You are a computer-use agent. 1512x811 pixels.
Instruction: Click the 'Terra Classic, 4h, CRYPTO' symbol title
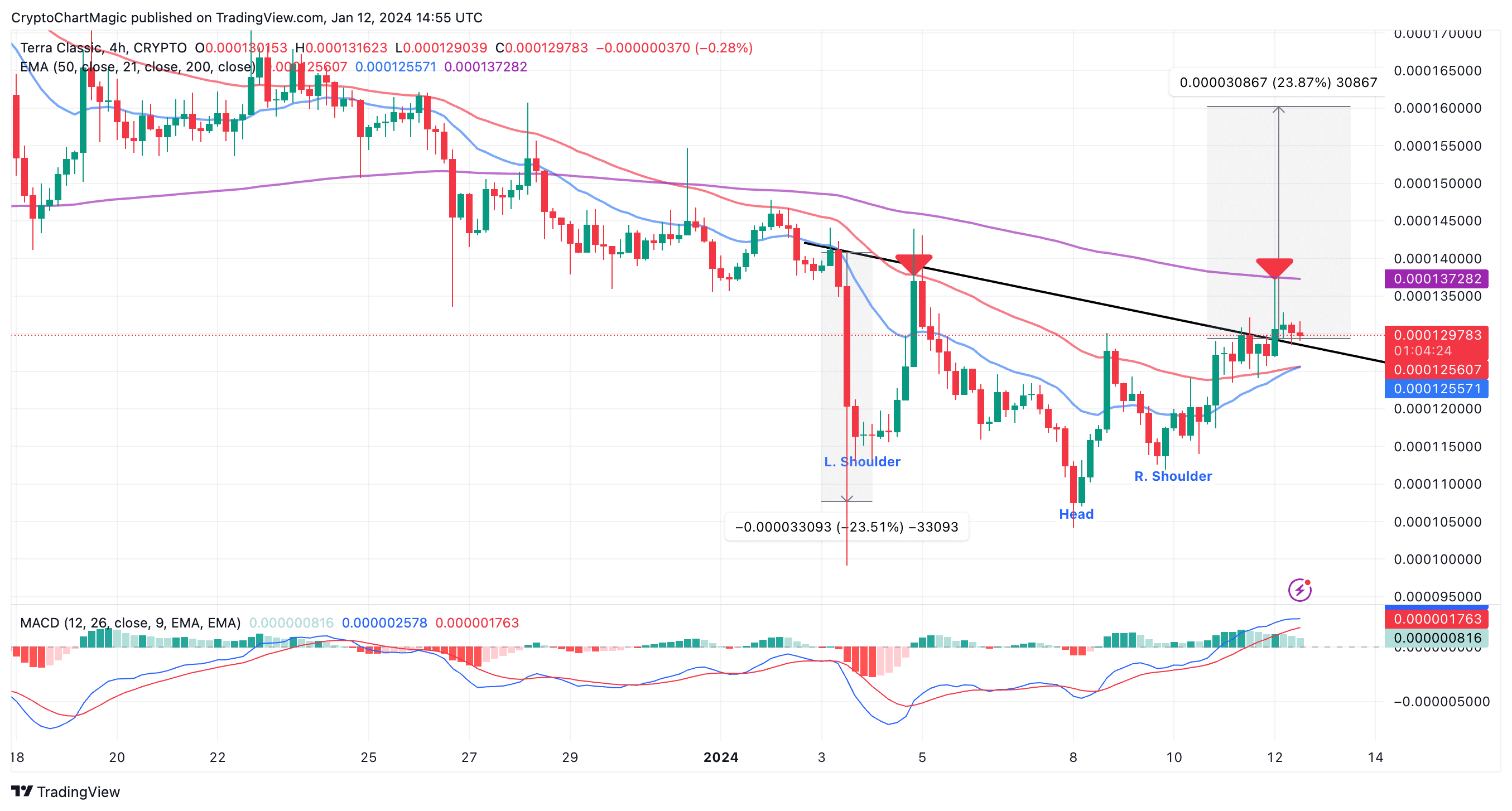tap(103, 47)
